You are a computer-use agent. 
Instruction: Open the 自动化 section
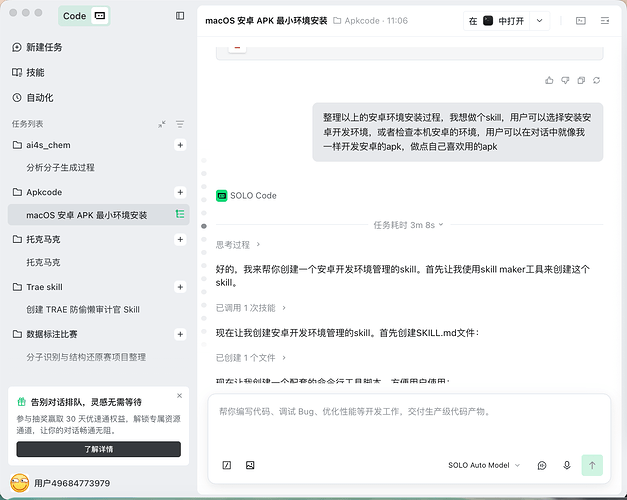click(33, 98)
